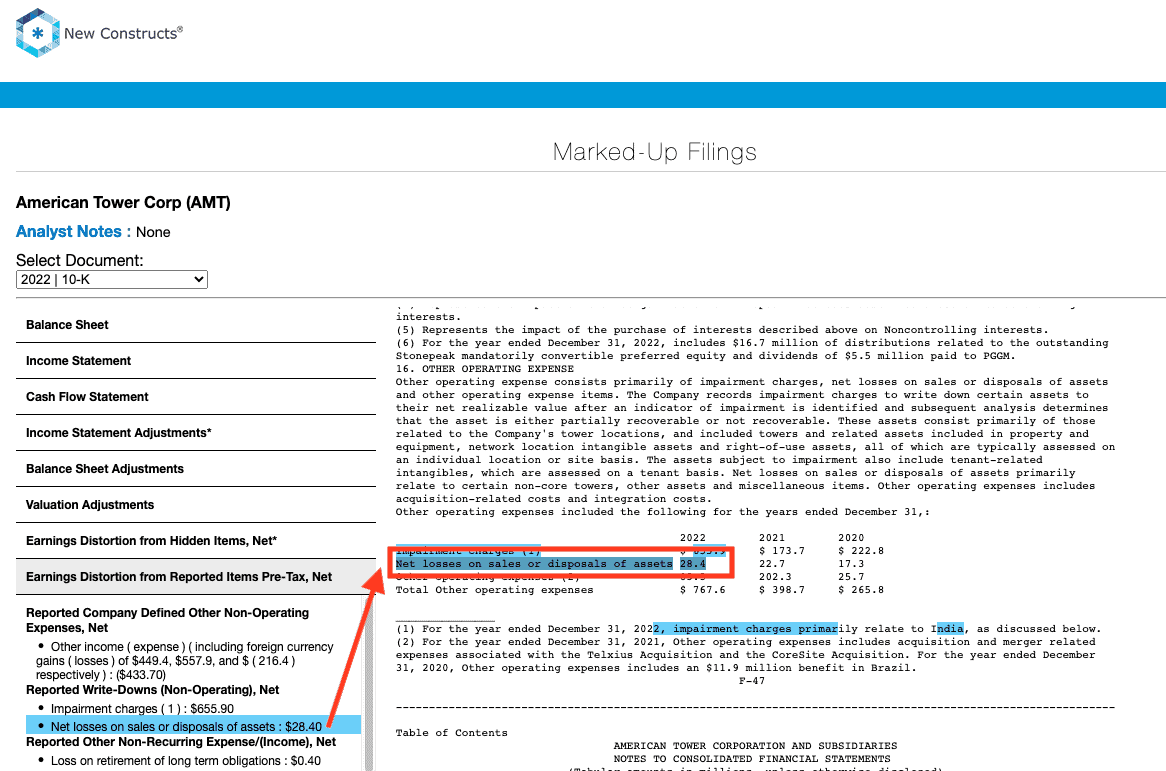Click the 2022 column header in table
1166x771 pixels.
click(x=693, y=538)
